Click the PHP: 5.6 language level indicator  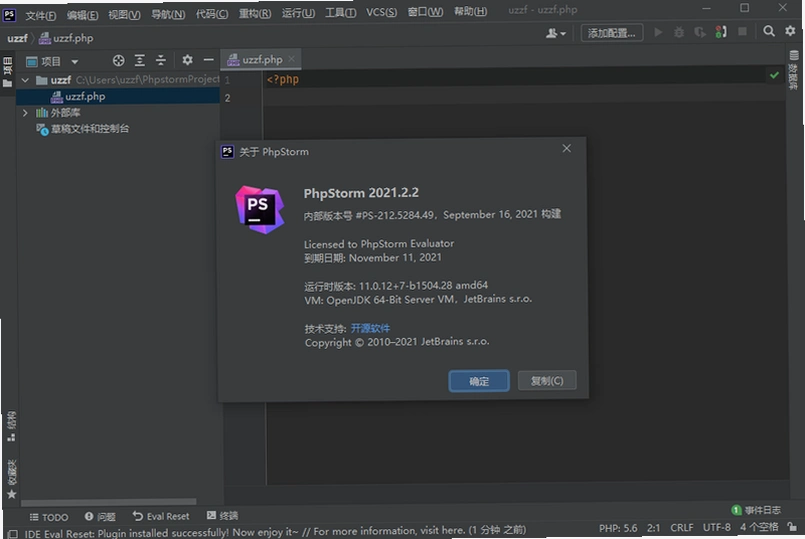click(x=618, y=528)
